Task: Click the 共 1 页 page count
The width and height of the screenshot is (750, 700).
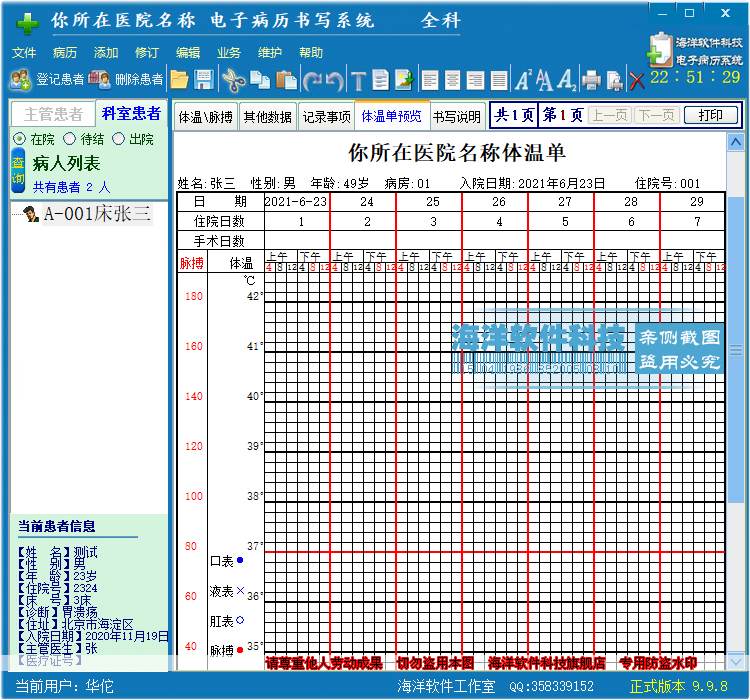Action: tap(514, 115)
